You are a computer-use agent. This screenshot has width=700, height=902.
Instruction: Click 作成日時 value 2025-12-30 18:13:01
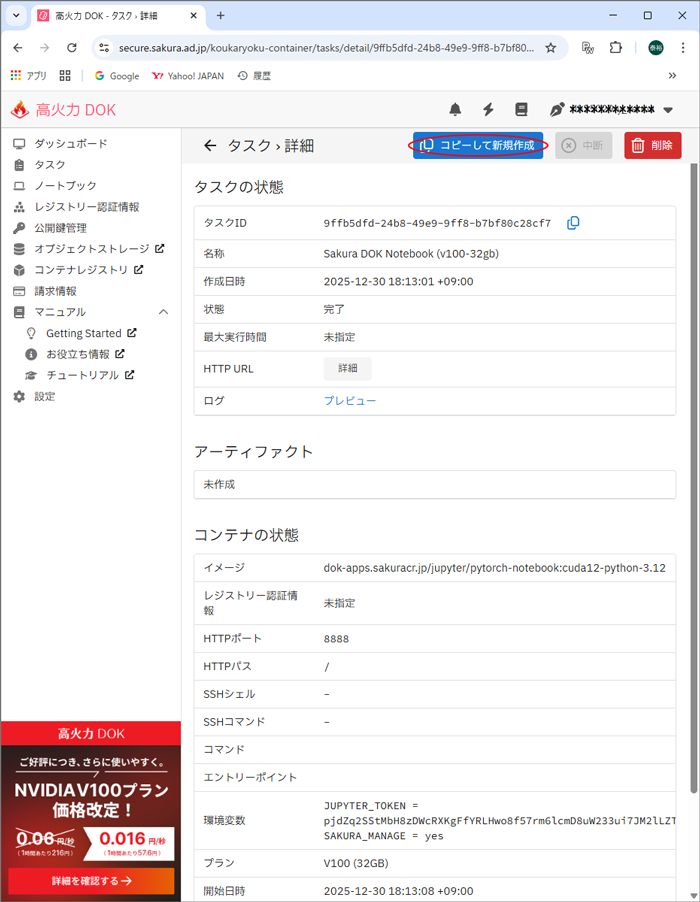tap(398, 281)
